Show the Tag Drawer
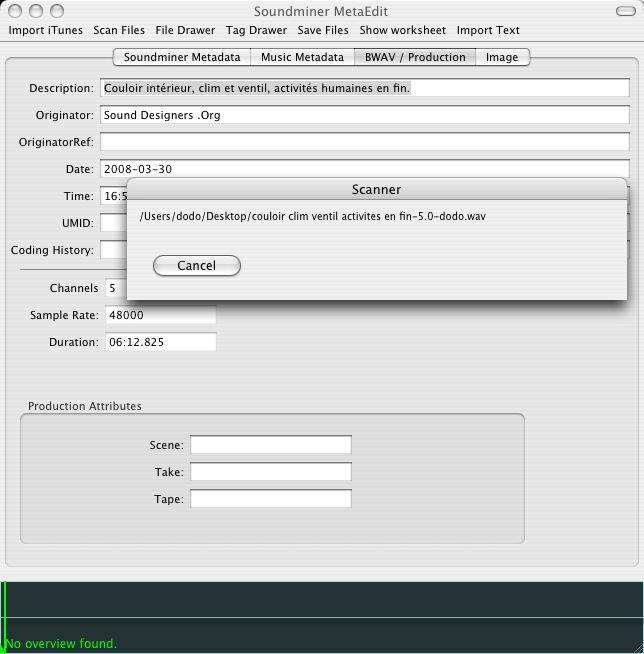 coord(256,30)
